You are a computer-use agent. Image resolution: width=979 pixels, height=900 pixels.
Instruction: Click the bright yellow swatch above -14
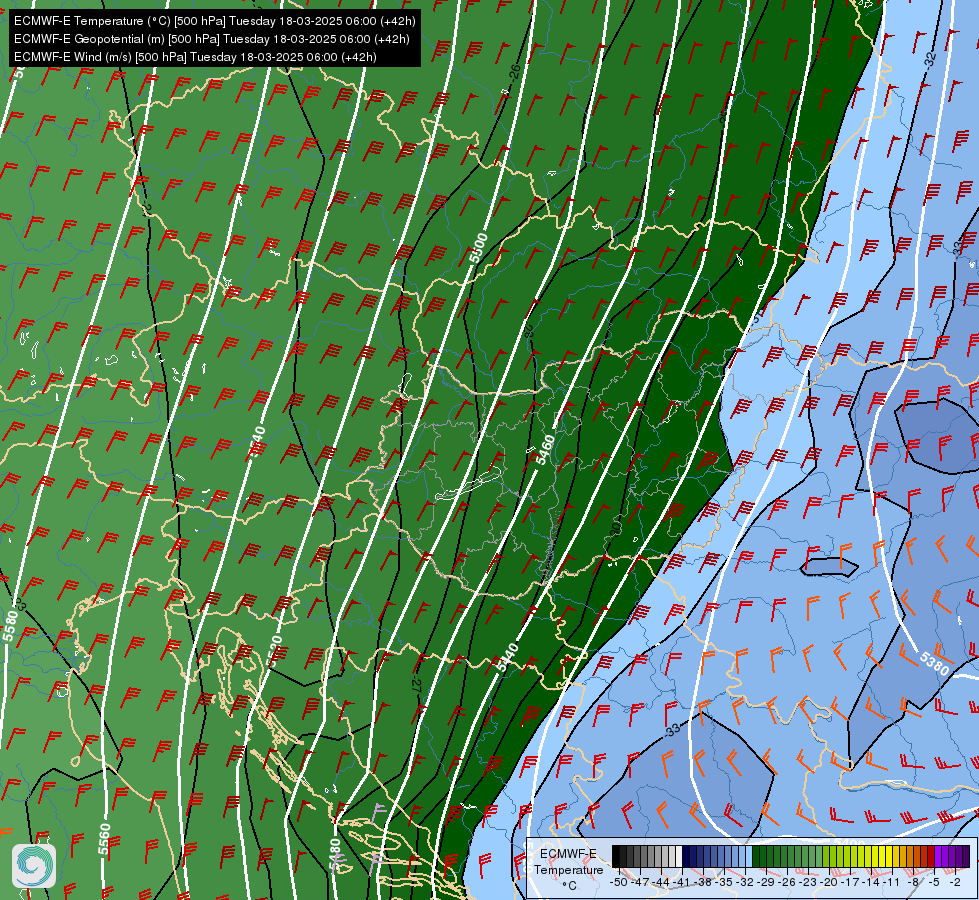tap(875, 856)
